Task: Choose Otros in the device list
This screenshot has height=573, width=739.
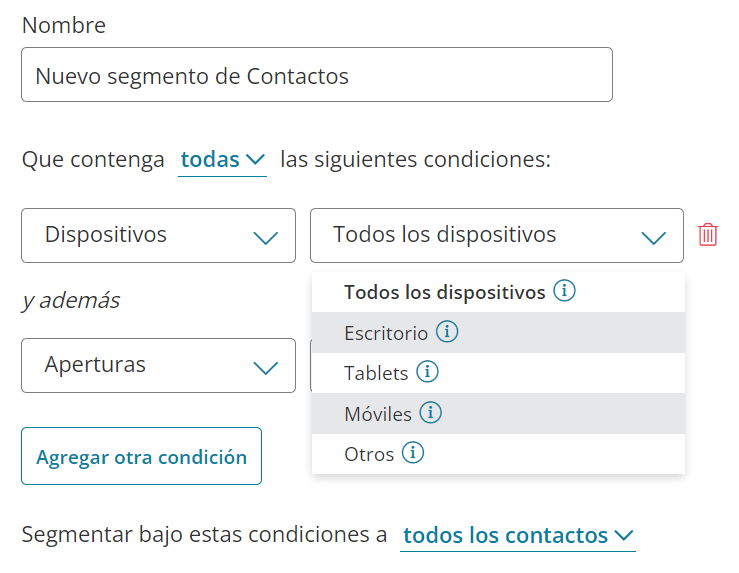Action: (x=369, y=454)
